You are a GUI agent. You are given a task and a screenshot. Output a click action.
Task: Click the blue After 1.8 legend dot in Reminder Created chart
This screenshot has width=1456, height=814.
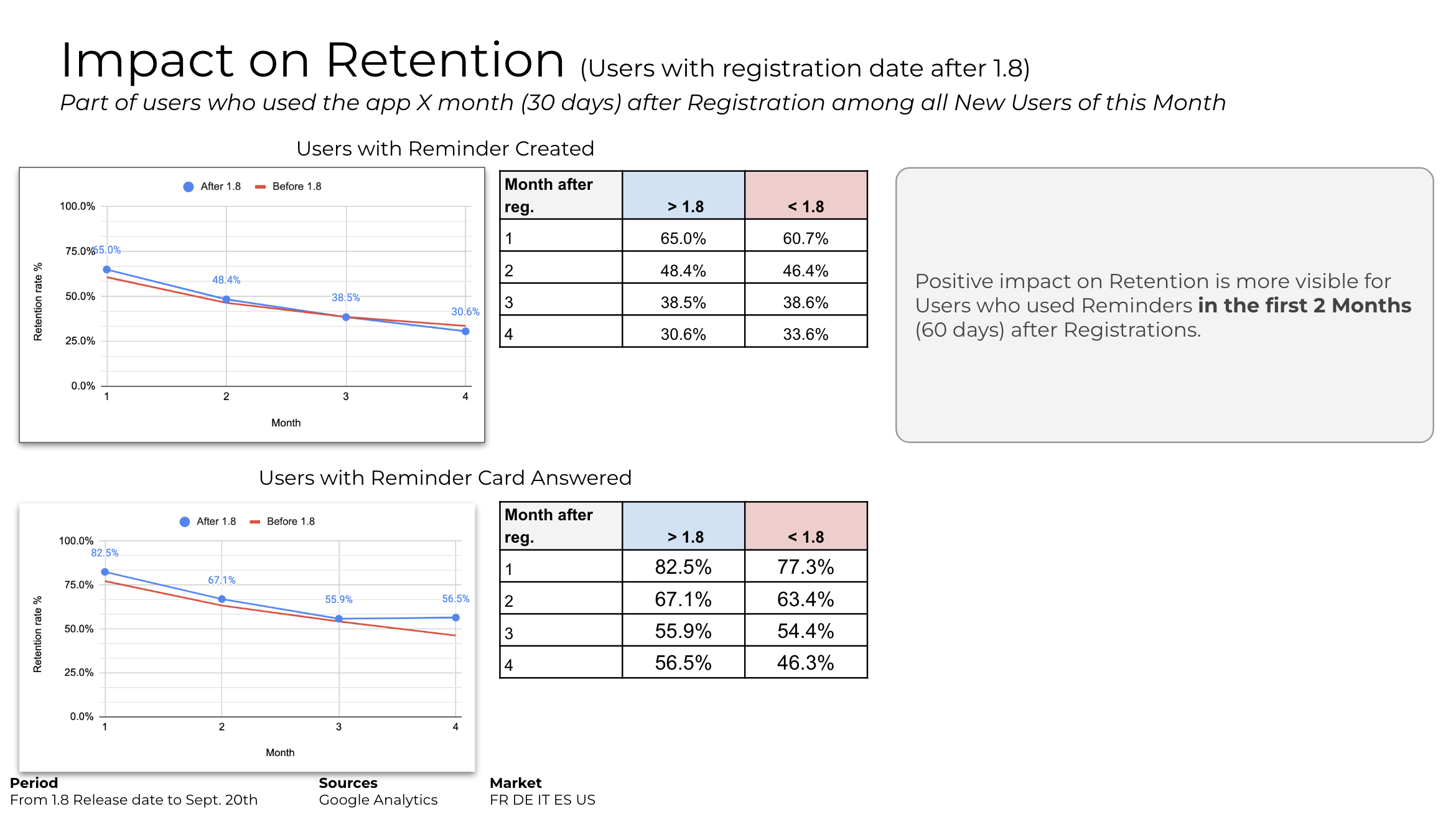[189, 187]
